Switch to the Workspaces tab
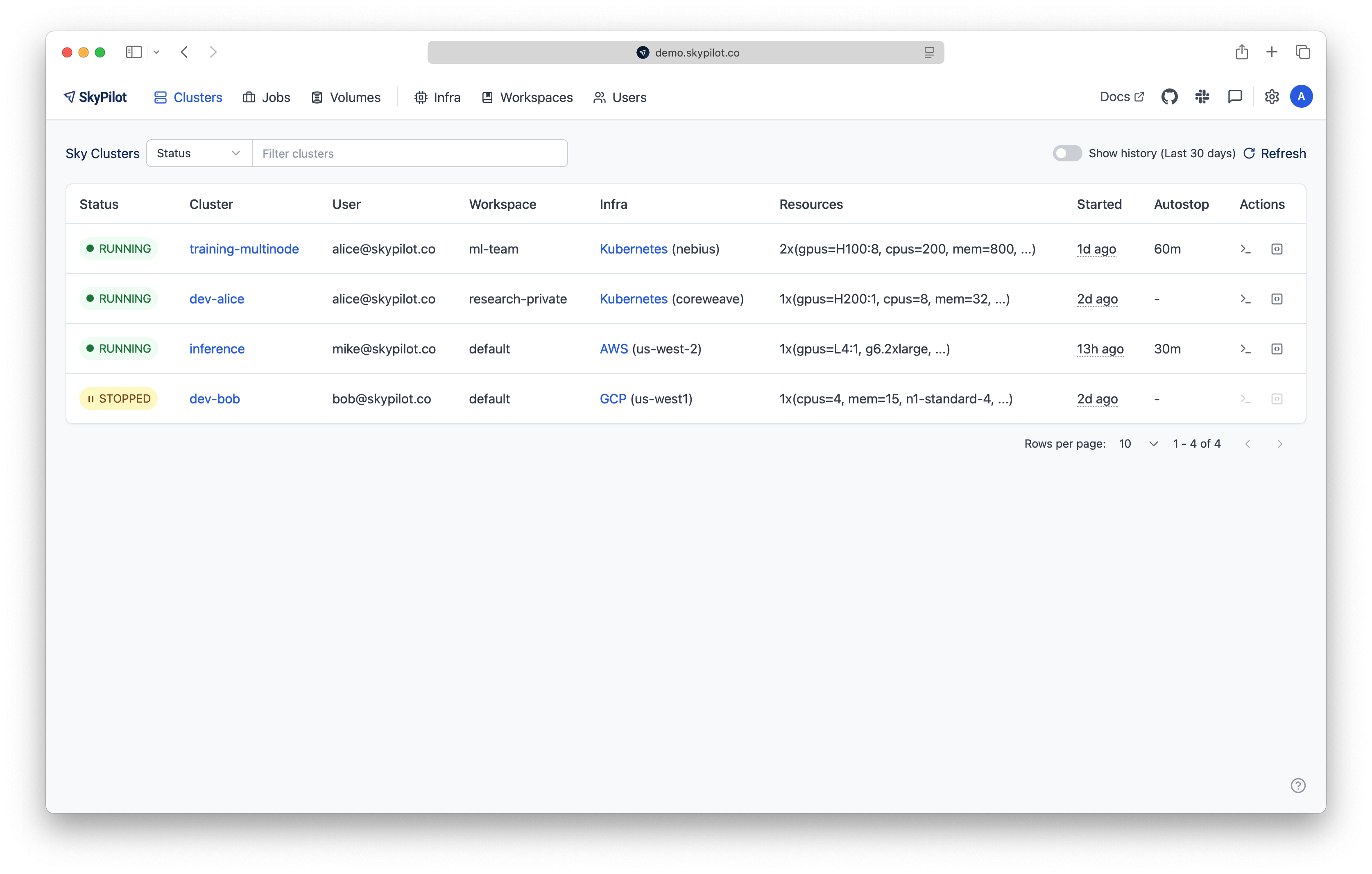This screenshot has height=874, width=1372. 527,97
